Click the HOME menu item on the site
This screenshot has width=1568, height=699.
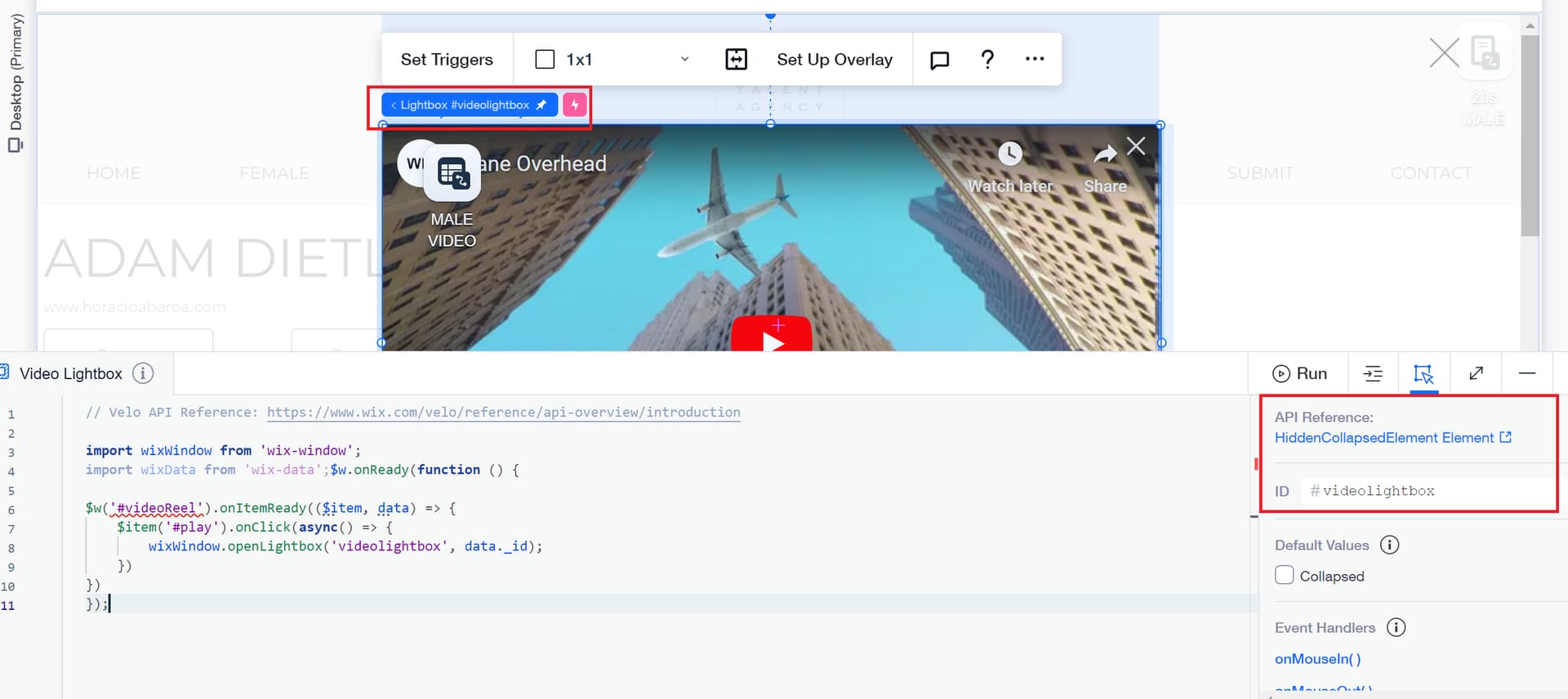click(x=114, y=173)
